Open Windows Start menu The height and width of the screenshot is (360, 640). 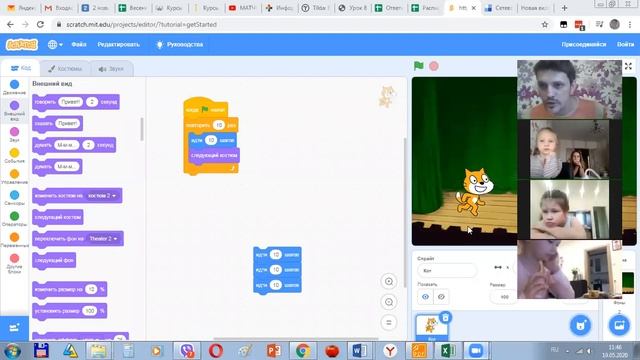[12, 351]
